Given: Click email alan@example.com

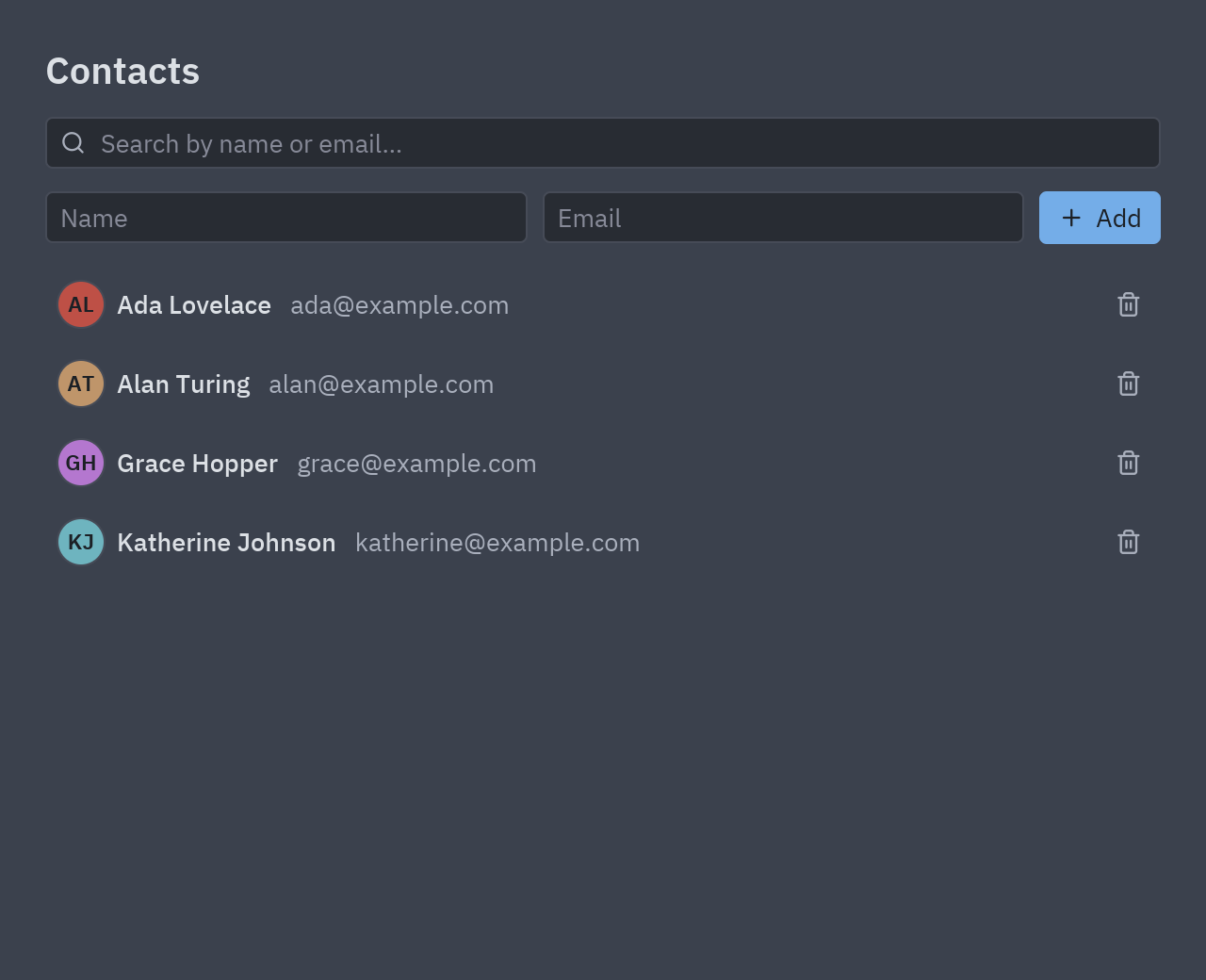Looking at the screenshot, I should pos(382,384).
